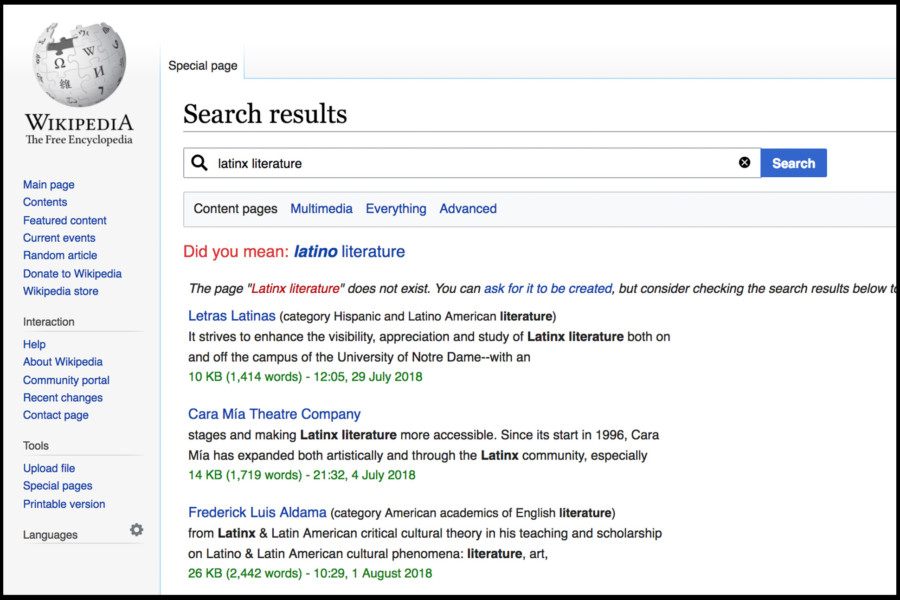The height and width of the screenshot is (600, 900).
Task: Open the Advanced search options
Action: coord(468,209)
